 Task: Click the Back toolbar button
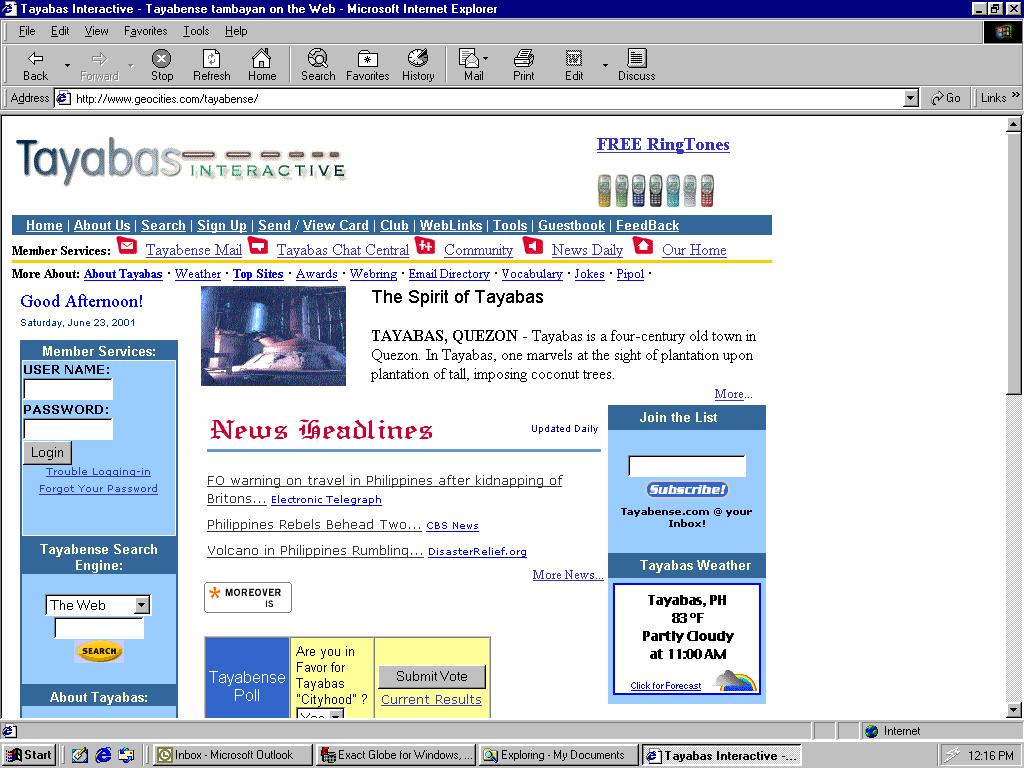[35, 65]
